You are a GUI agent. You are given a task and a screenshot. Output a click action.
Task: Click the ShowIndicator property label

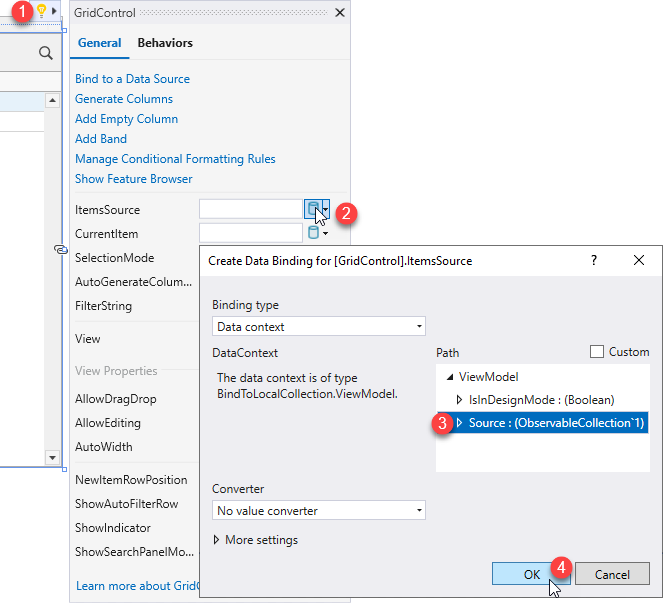(112, 528)
